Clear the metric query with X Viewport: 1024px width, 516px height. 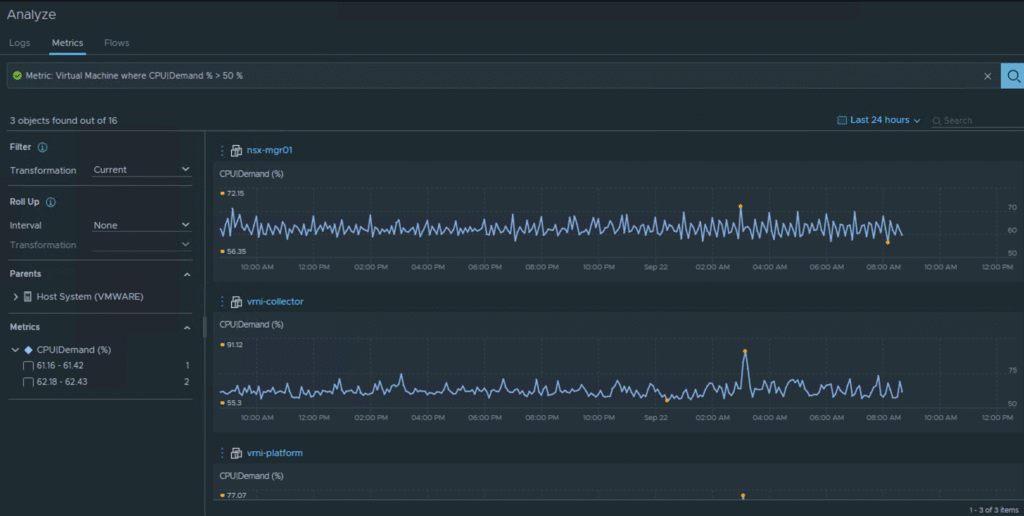coord(987,76)
